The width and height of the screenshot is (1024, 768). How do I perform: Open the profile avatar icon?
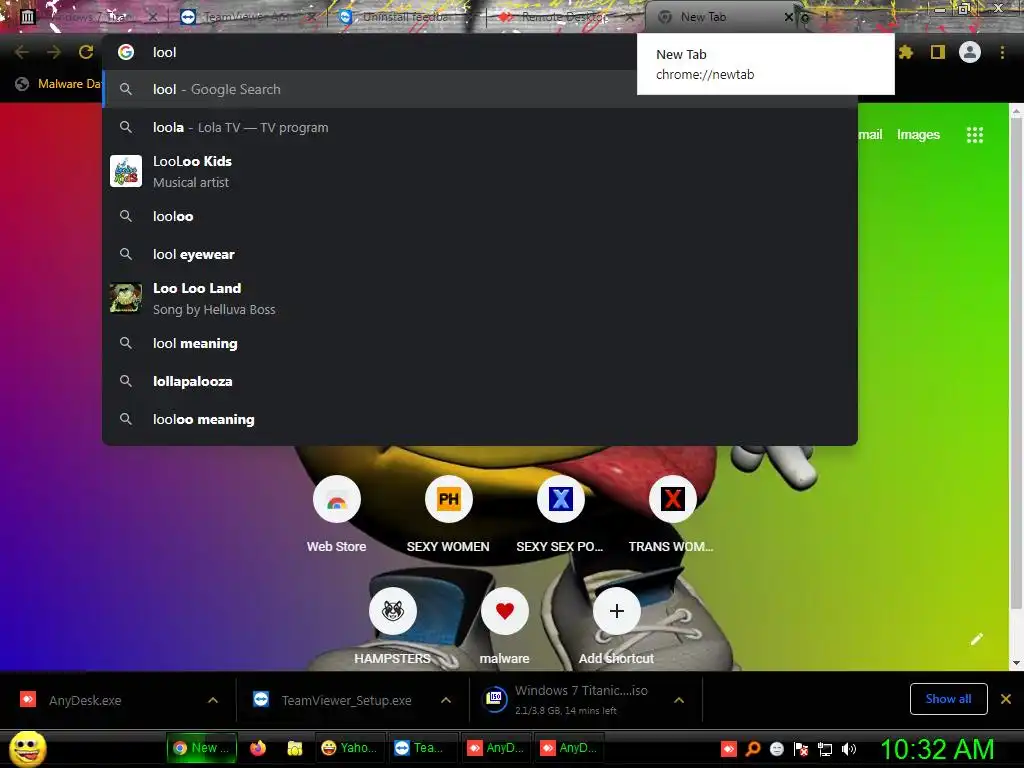(970, 52)
